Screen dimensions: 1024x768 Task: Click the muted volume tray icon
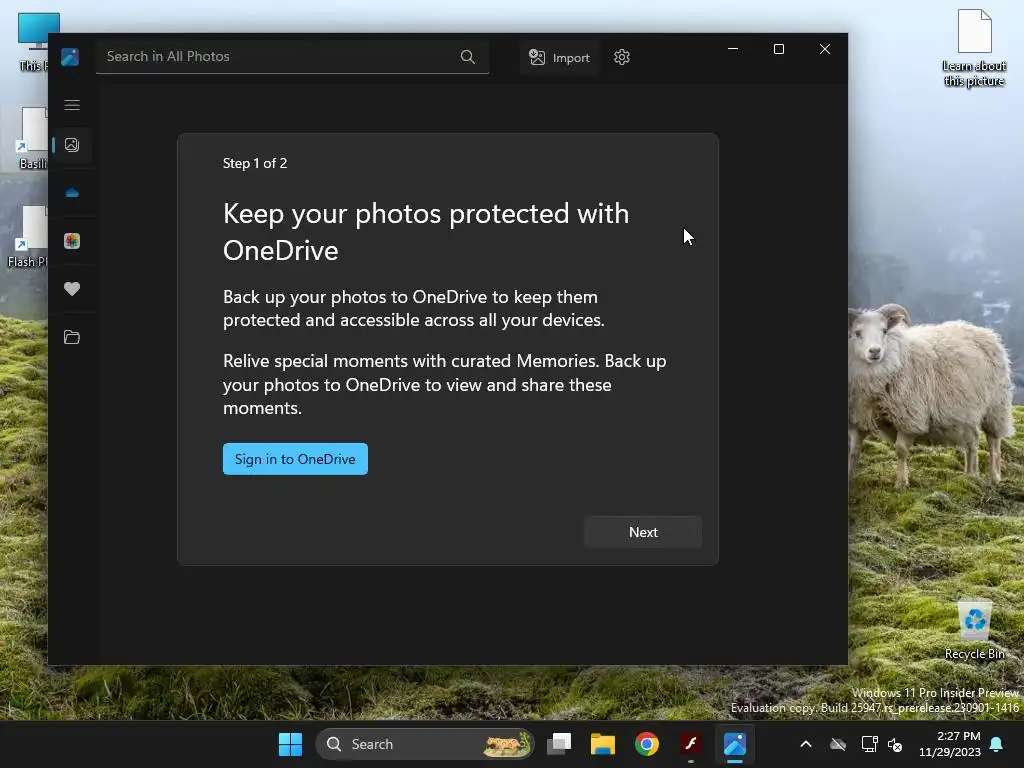click(x=895, y=744)
